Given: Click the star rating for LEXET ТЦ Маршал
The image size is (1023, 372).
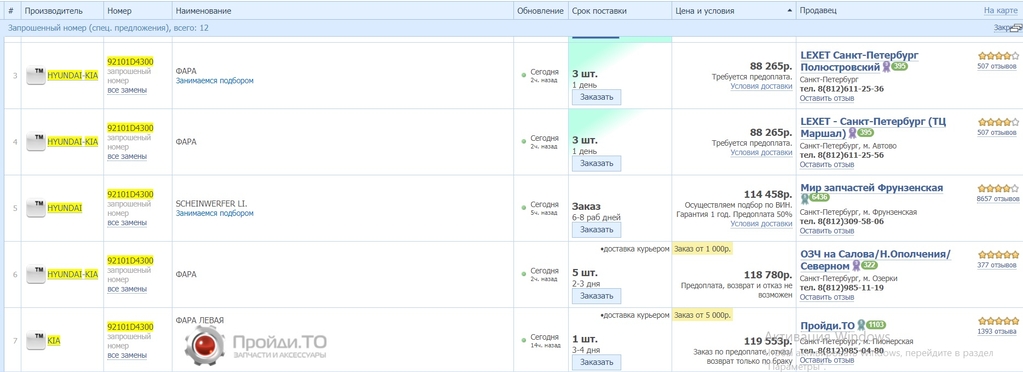Looking at the screenshot, I should (998, 122).
